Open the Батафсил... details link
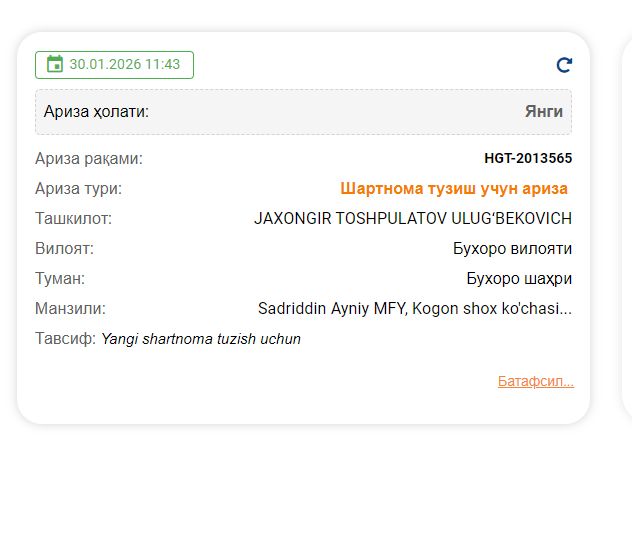 [536, 381]
